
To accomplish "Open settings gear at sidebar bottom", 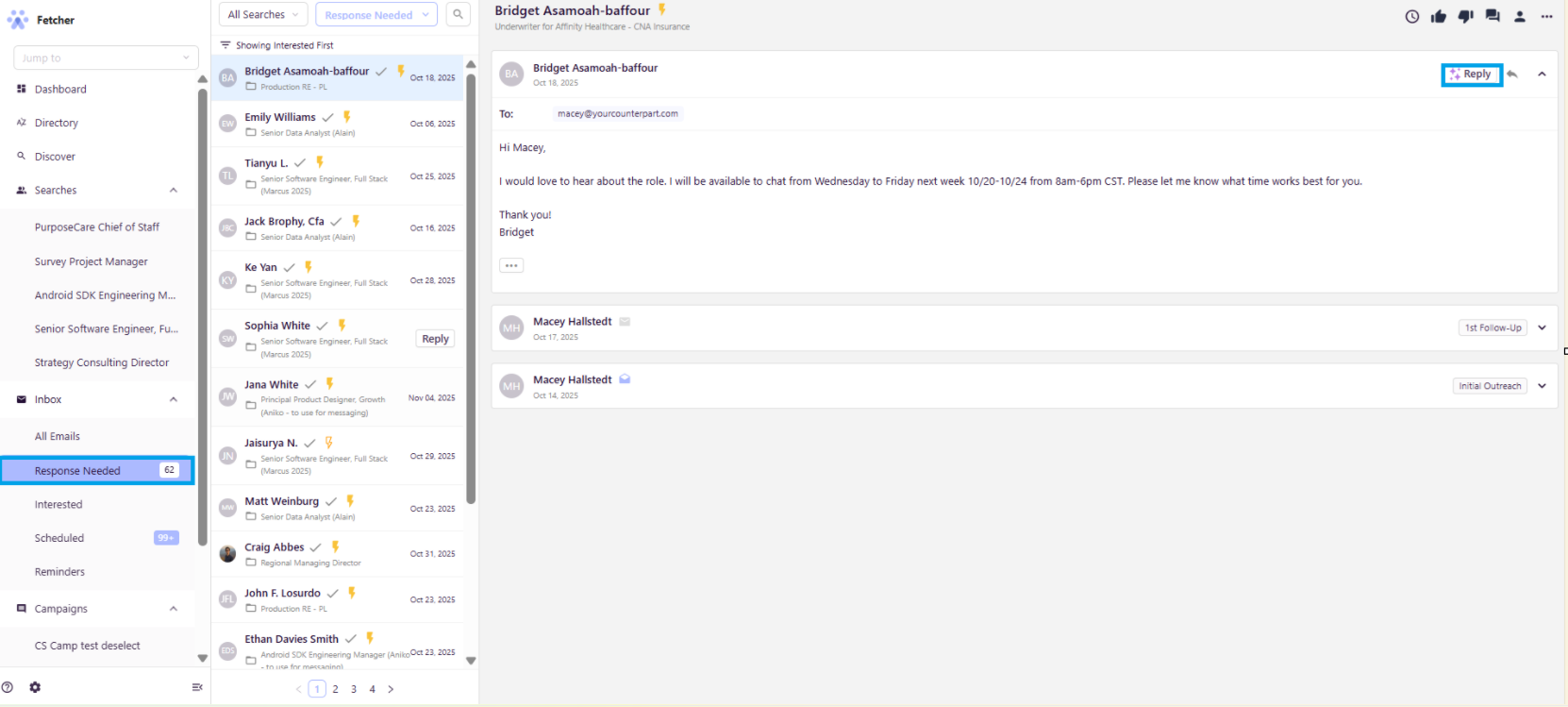I will click(x=35, y=687).
